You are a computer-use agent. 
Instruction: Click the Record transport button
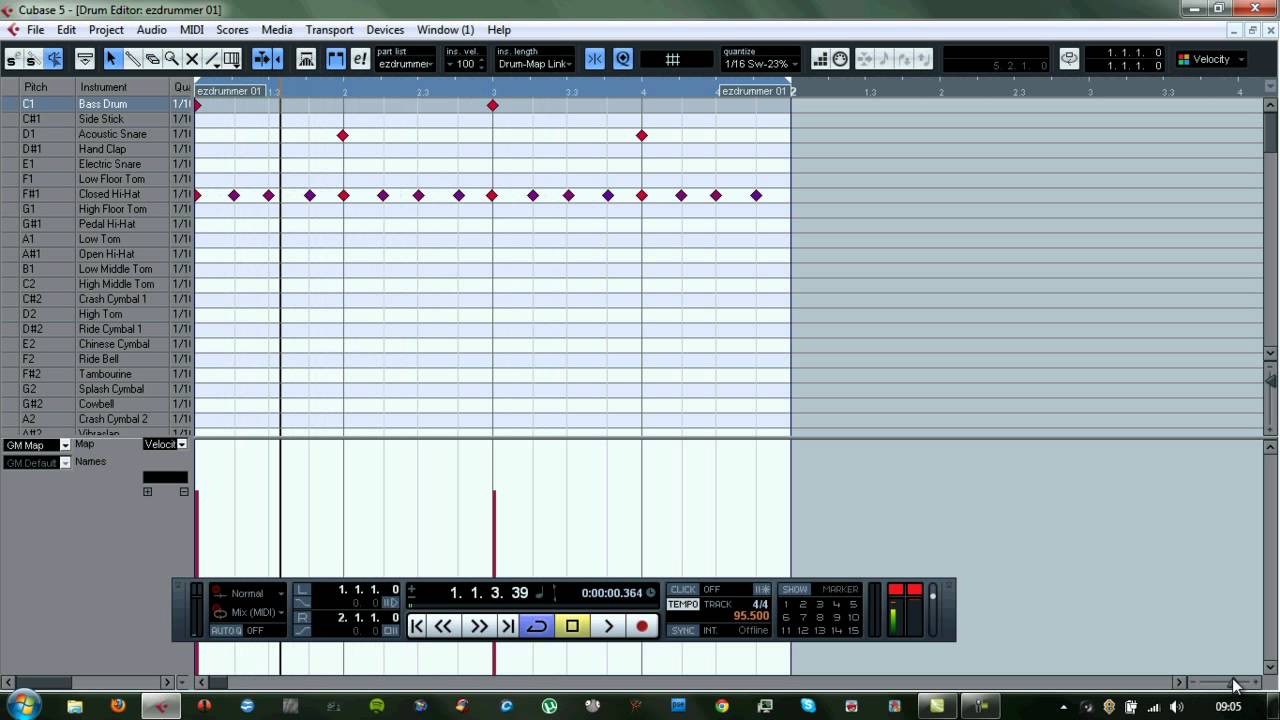tap(642, 626)
